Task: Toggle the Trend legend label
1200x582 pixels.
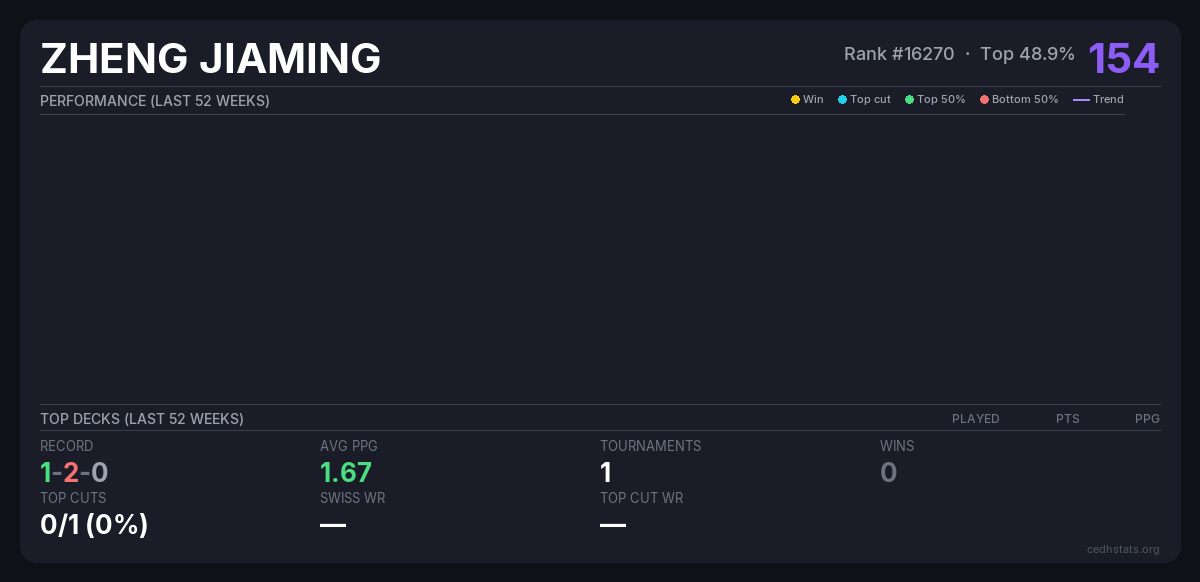Action: [x=1108, y=100]
